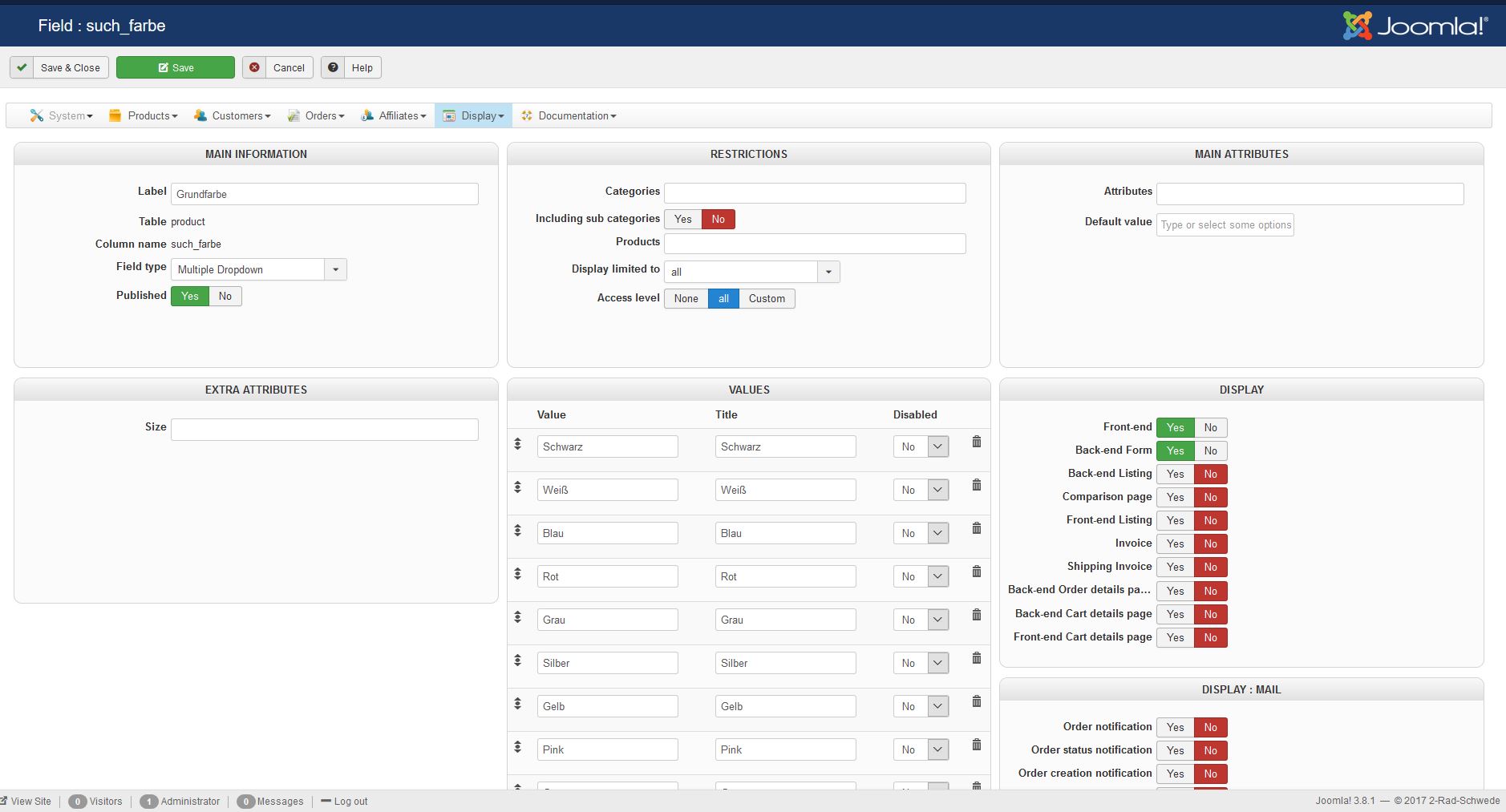
Task: Click the drag handle icon beside Silber
Action: (518, 660)
